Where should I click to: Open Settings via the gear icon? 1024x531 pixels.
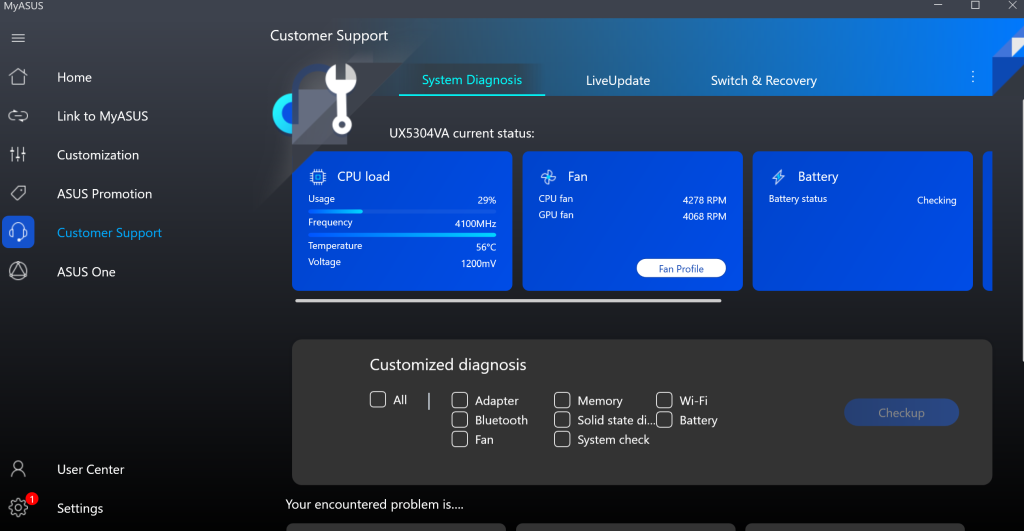[18, 508]
